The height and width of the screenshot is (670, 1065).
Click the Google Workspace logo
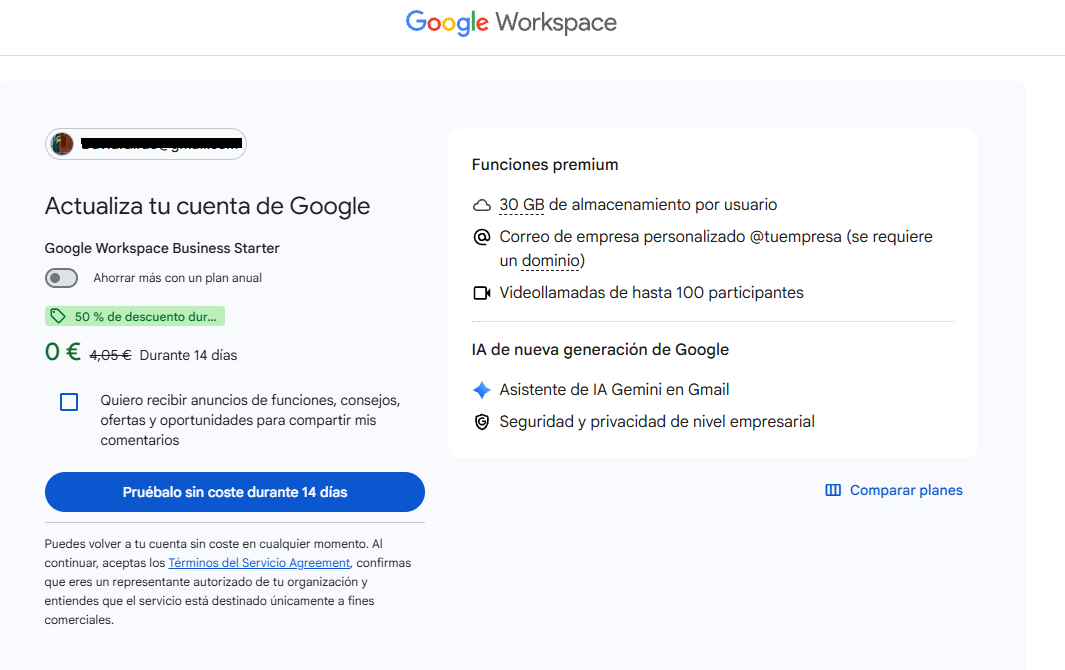(x=511, y=23)
